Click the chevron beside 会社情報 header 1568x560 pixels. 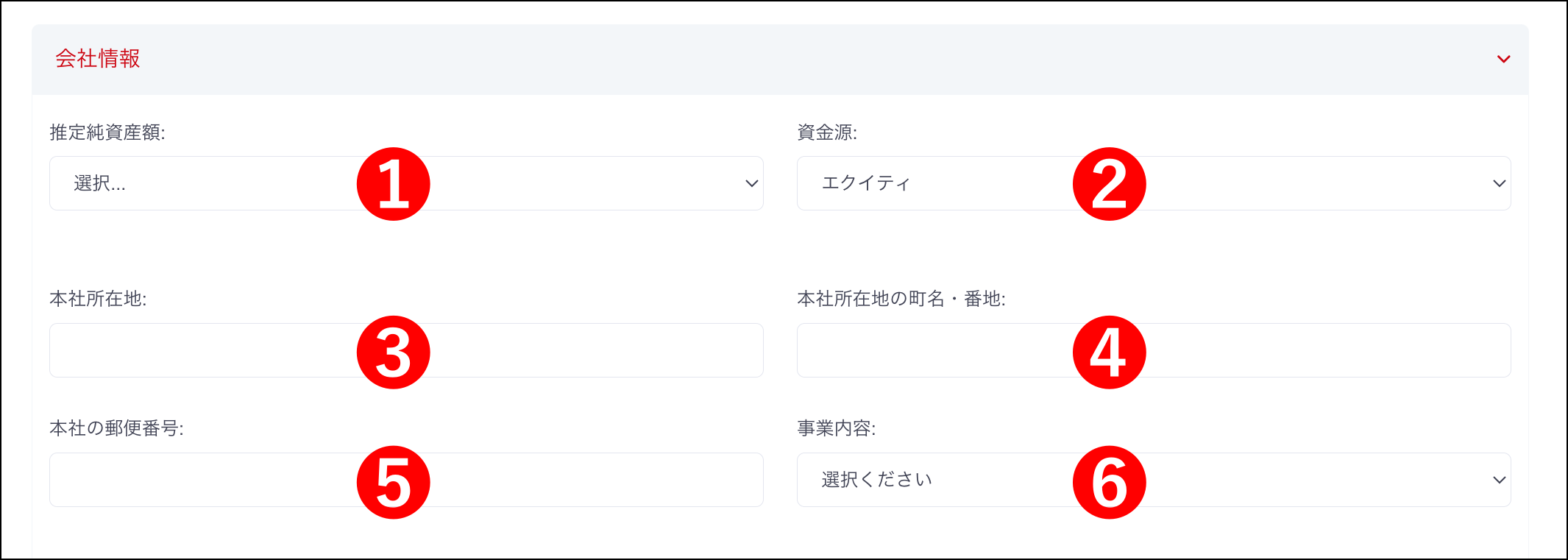pyautogui.click(x=1504, y=59)
